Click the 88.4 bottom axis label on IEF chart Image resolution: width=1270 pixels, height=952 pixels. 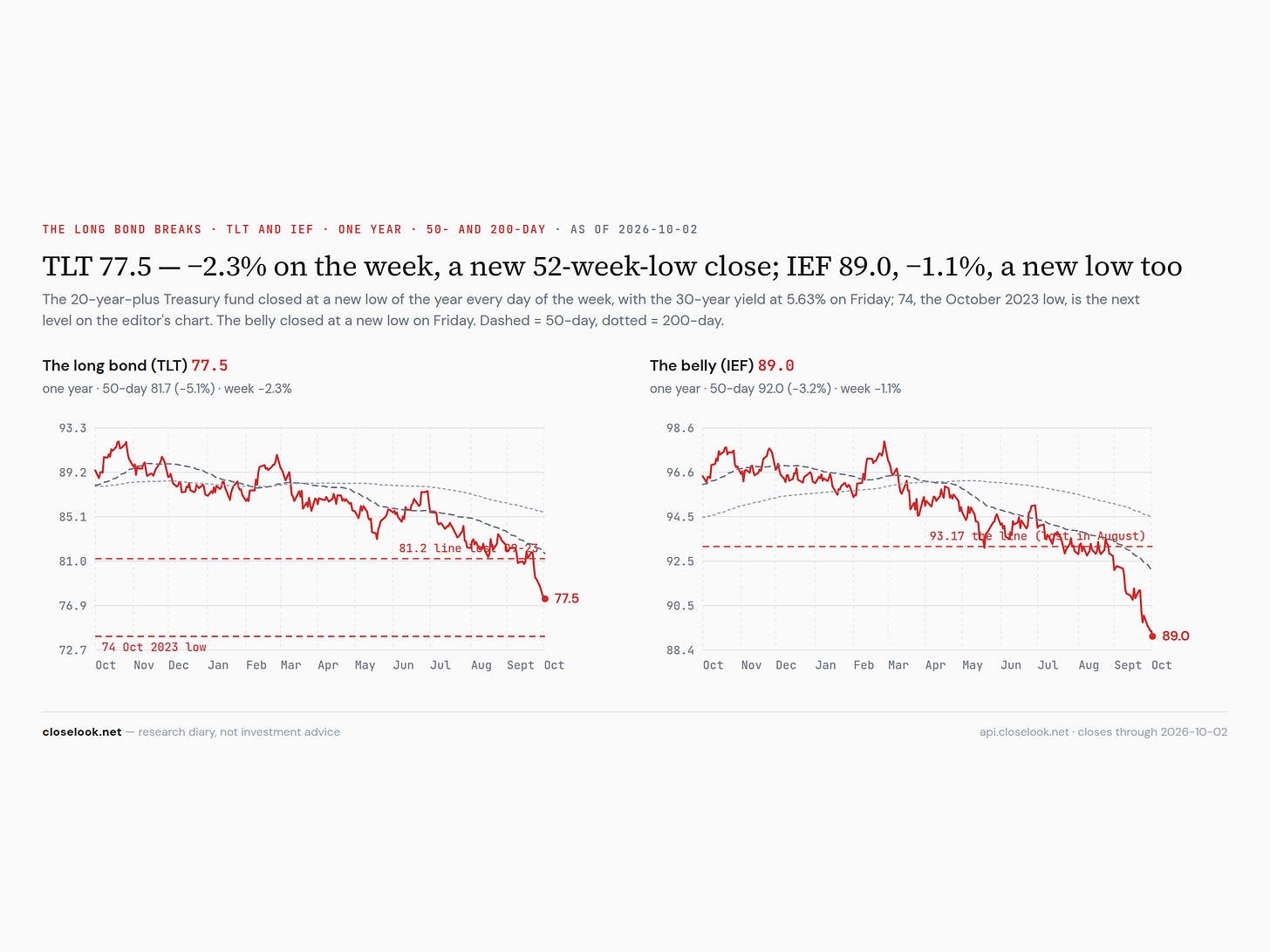680,649
